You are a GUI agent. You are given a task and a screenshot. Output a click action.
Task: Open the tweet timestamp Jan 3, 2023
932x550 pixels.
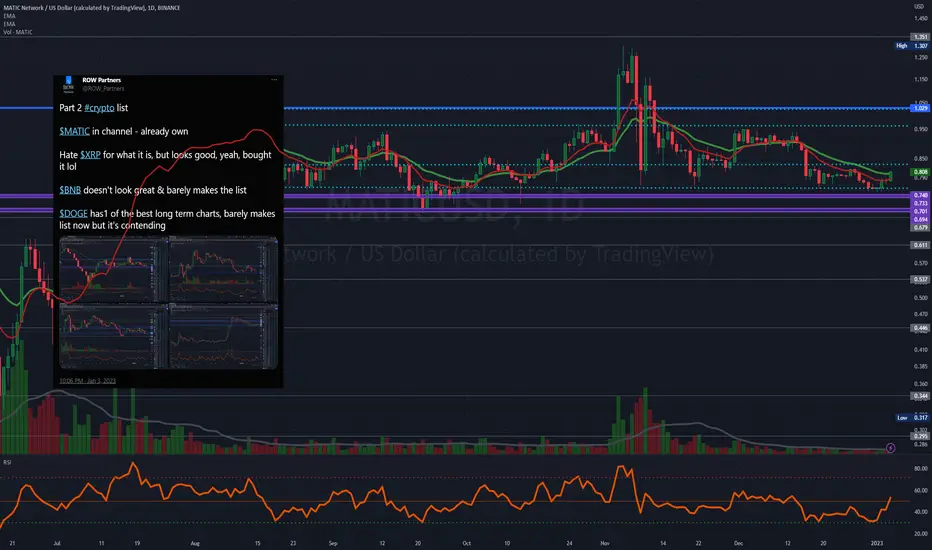[87, 381]
